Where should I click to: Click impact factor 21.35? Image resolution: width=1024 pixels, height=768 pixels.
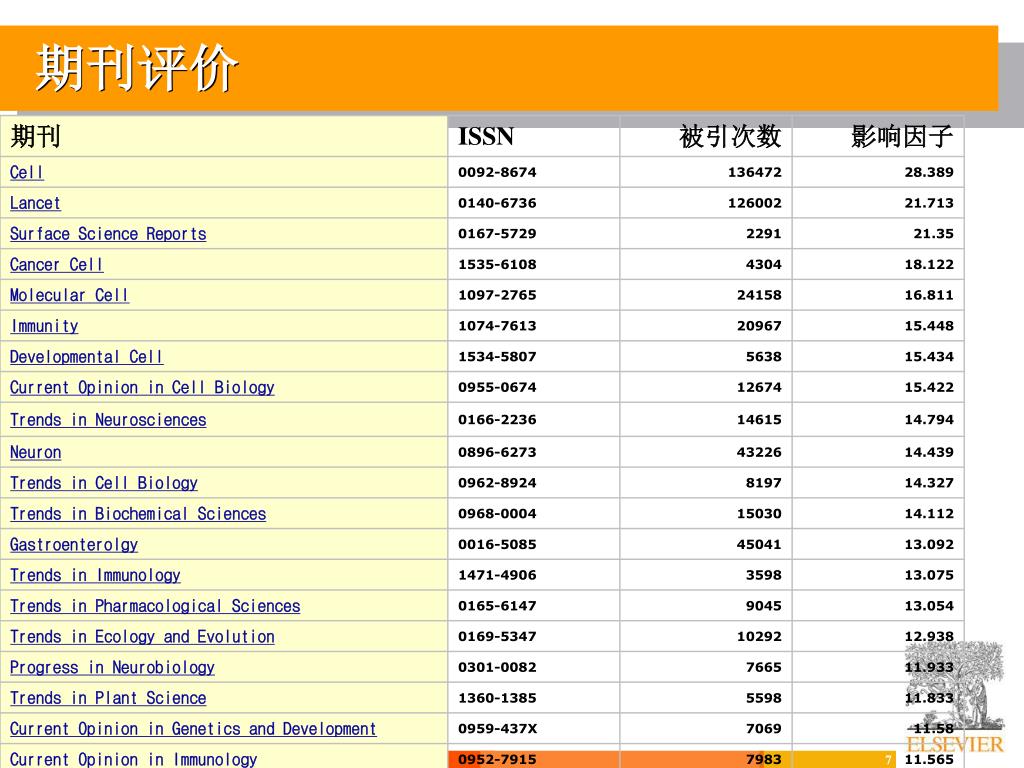(933, 234)
